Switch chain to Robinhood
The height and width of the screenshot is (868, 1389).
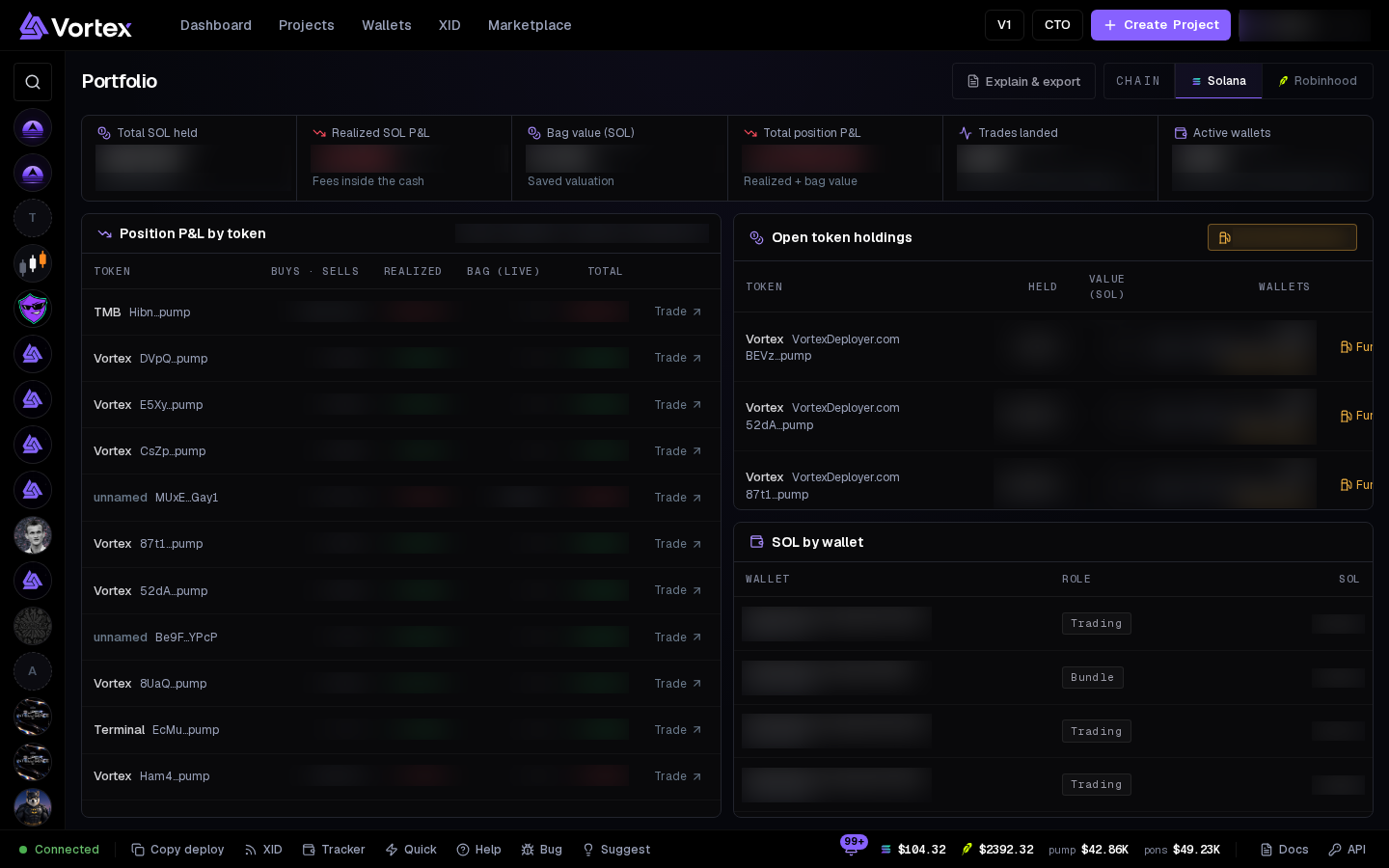click(x=1318, y=81)
